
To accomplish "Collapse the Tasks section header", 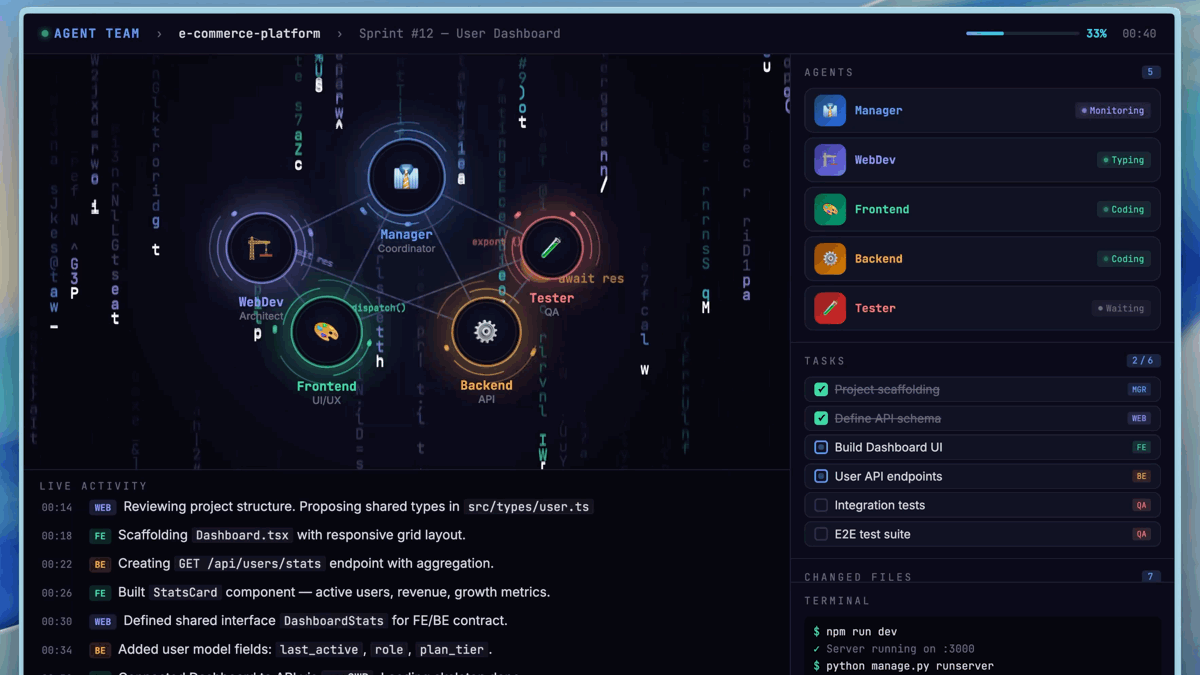I will pyautogui.click(x=825, y=361).
